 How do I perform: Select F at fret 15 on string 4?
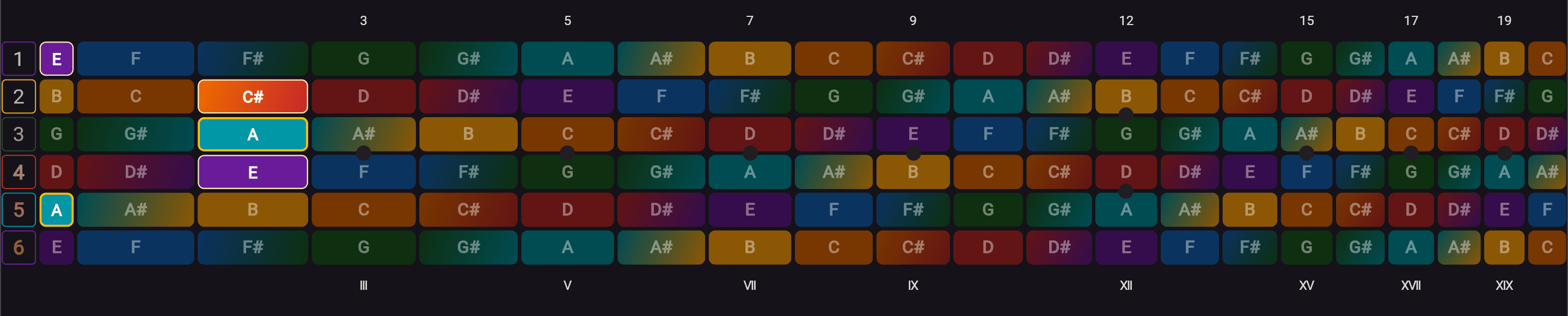[1306, 172]
